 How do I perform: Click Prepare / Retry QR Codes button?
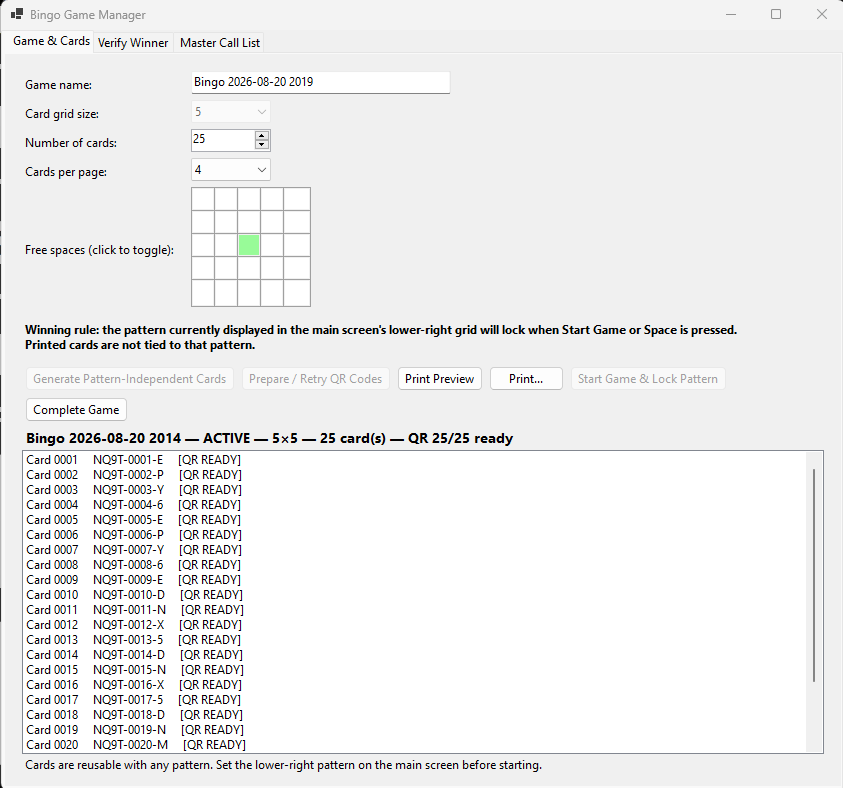tap(316, 379)
